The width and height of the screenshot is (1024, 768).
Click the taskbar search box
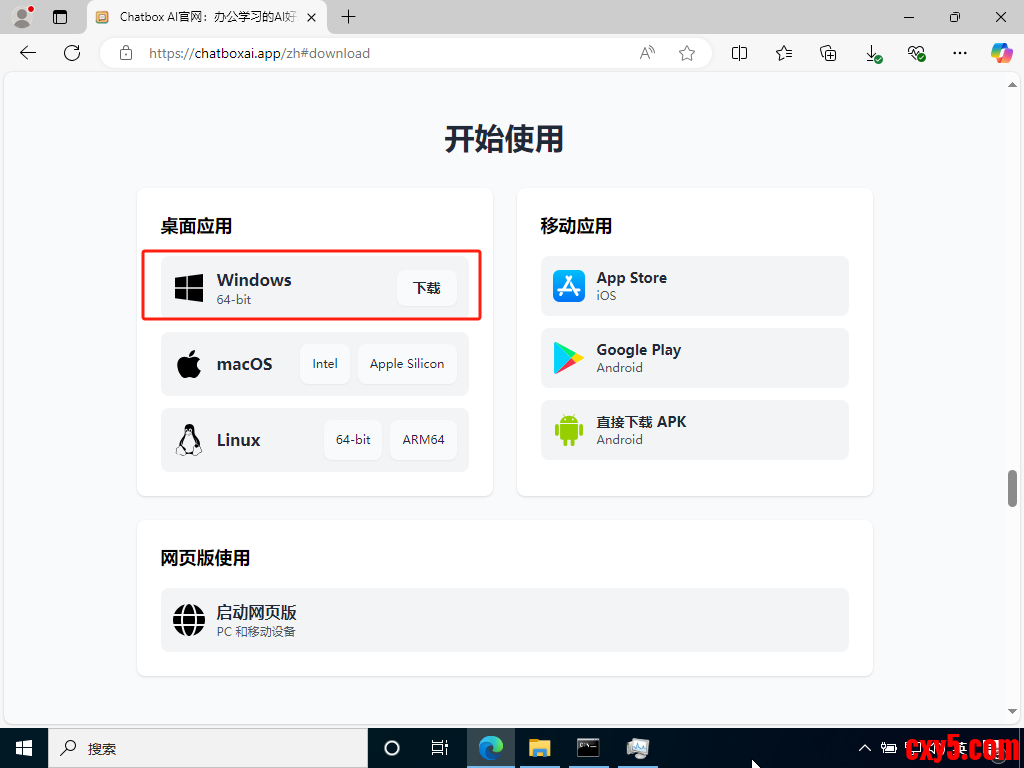pyautogui.click(x=209, y=748)
